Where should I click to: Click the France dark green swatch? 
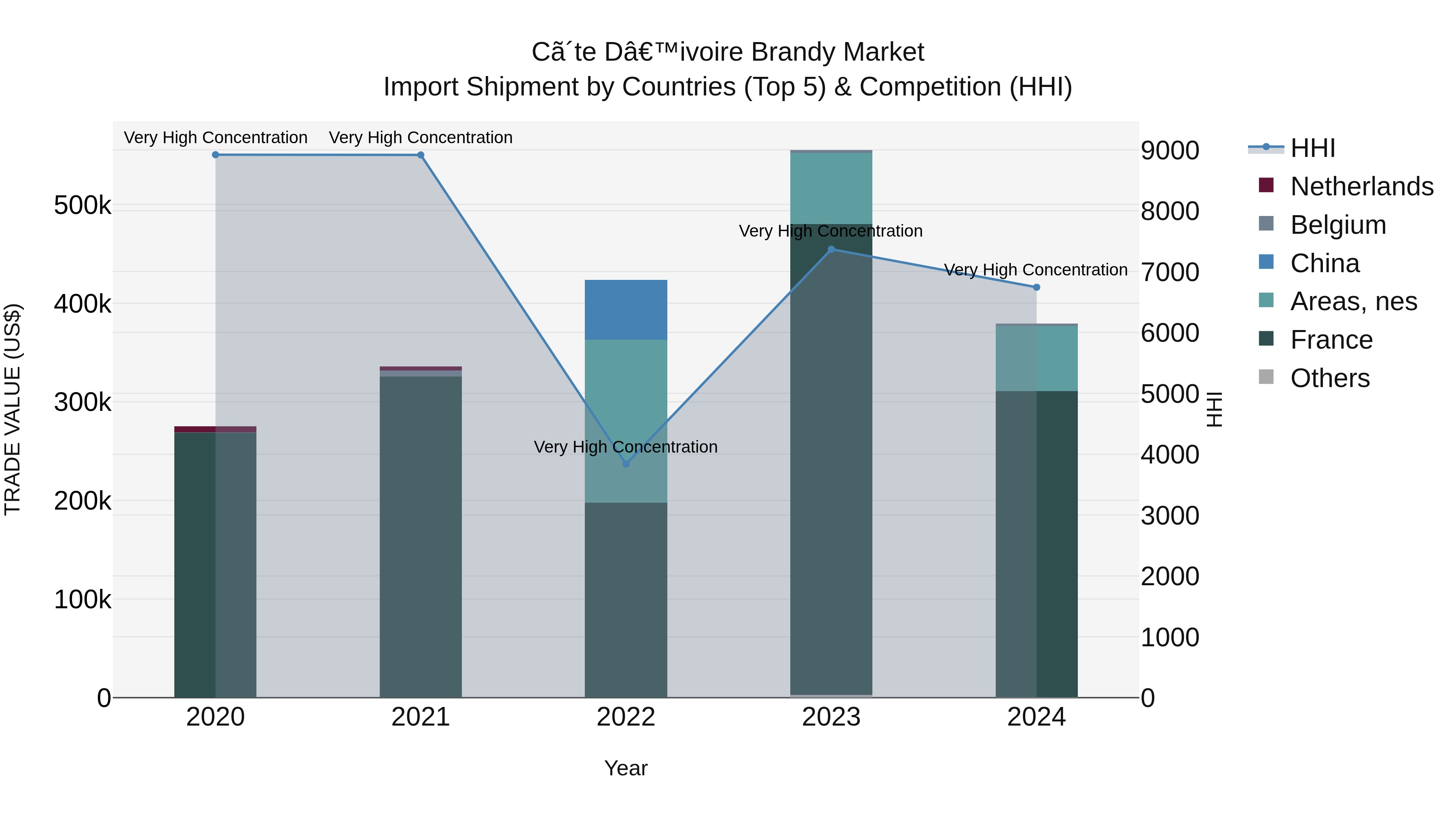pos(1266,339)
